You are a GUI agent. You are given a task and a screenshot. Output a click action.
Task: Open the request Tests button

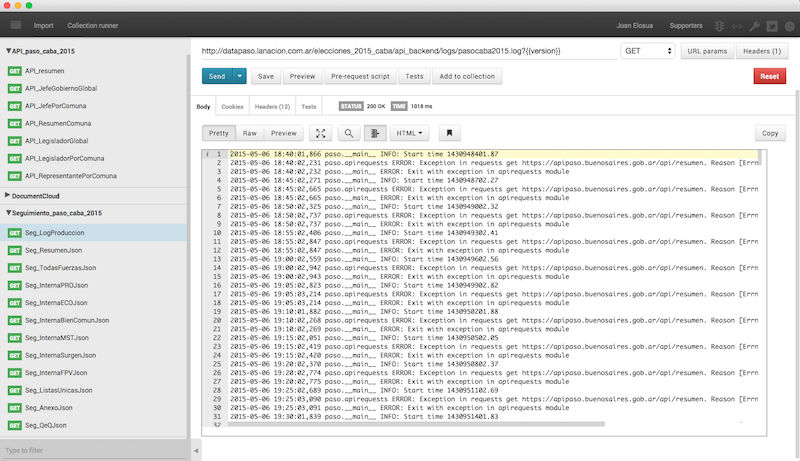(x=414, y=76)
